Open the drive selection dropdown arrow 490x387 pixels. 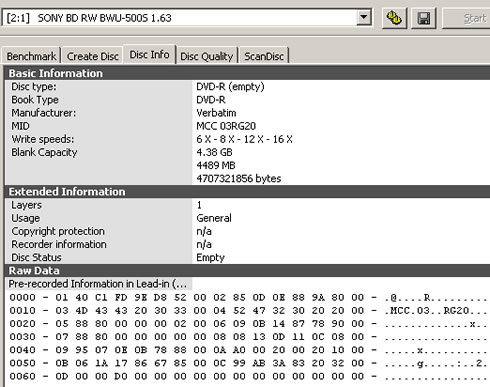[x=364, y=17]
